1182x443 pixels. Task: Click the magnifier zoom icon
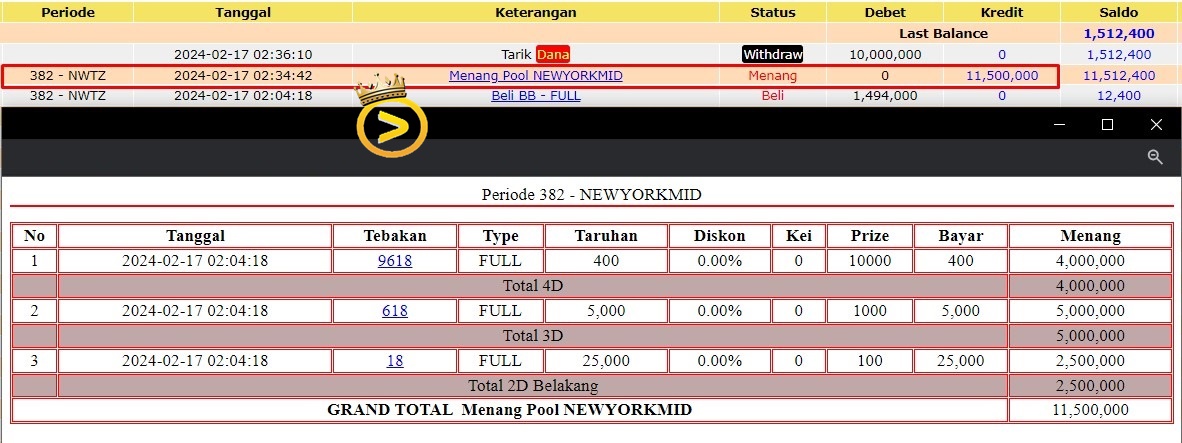[1155, 157]
